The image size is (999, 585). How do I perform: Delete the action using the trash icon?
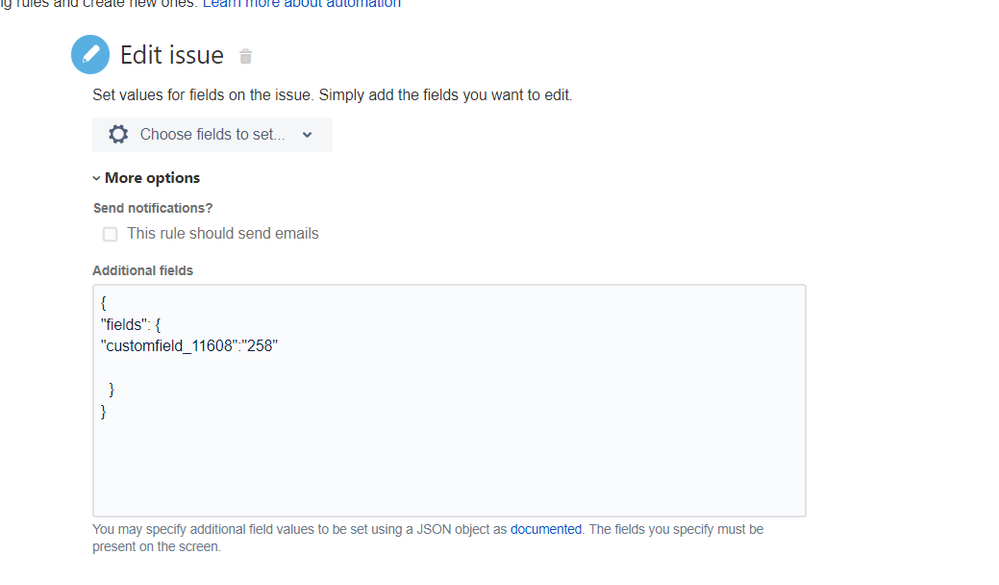(245, 56)
